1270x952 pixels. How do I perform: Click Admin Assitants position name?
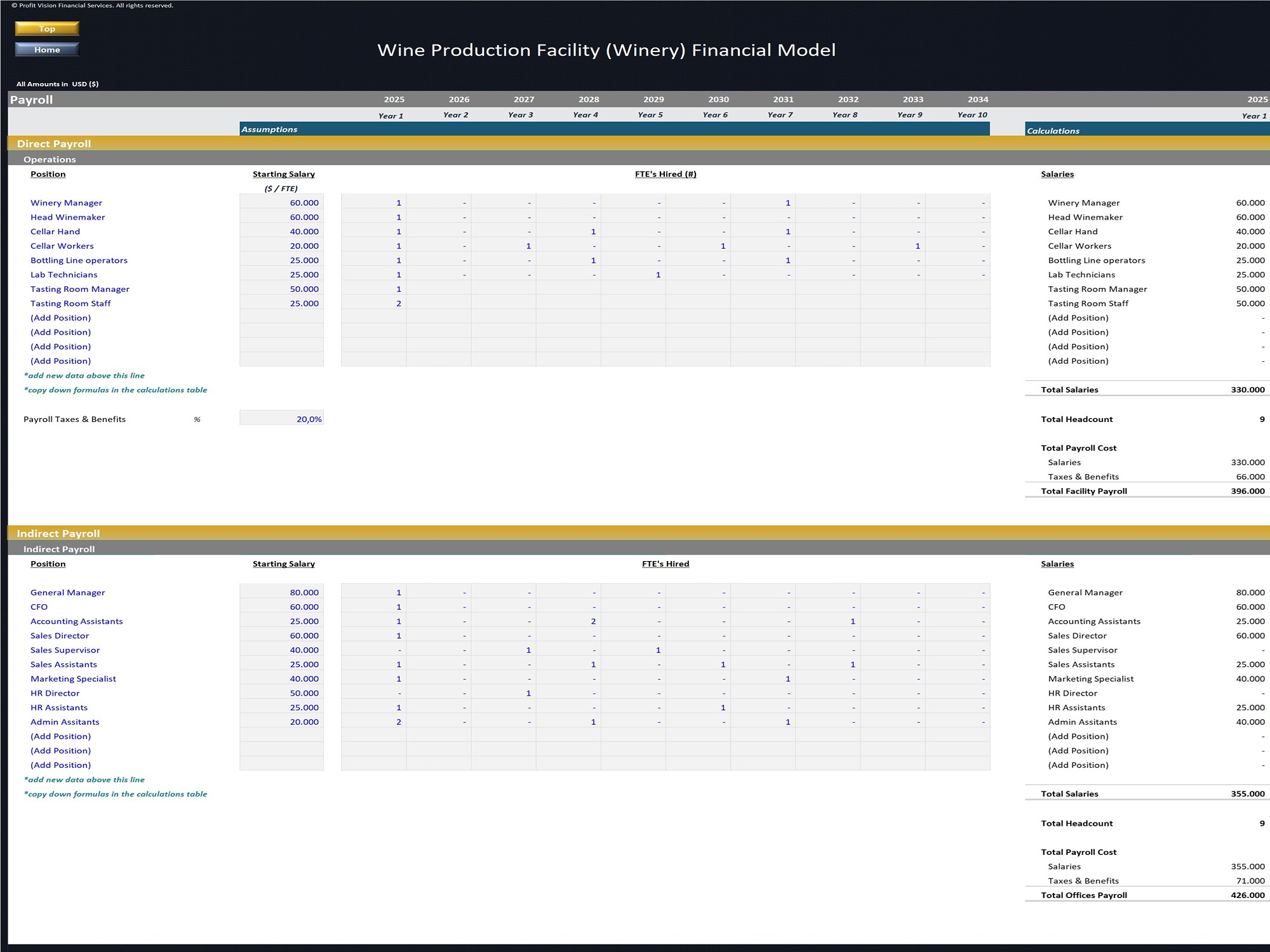(x=65, y=722)
